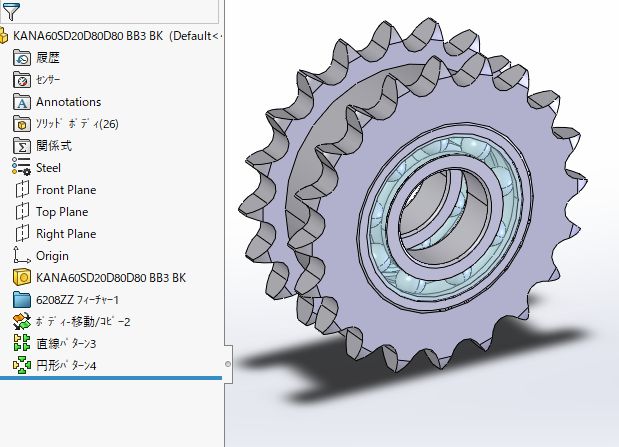This screenshot has height=447, width=619.
Task: Click the feature tree filter funnel icon
Action: point(11,11)
